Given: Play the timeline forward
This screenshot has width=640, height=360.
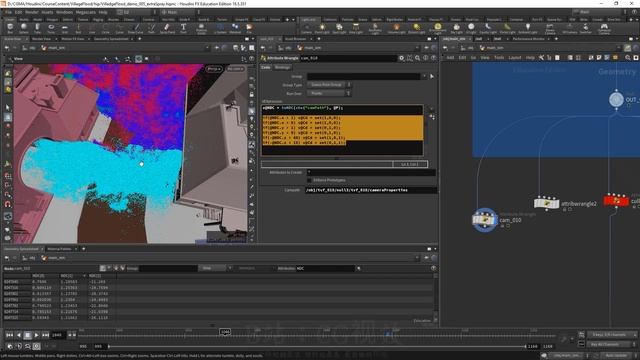Looking at the screenshot, I should (36, 335).
